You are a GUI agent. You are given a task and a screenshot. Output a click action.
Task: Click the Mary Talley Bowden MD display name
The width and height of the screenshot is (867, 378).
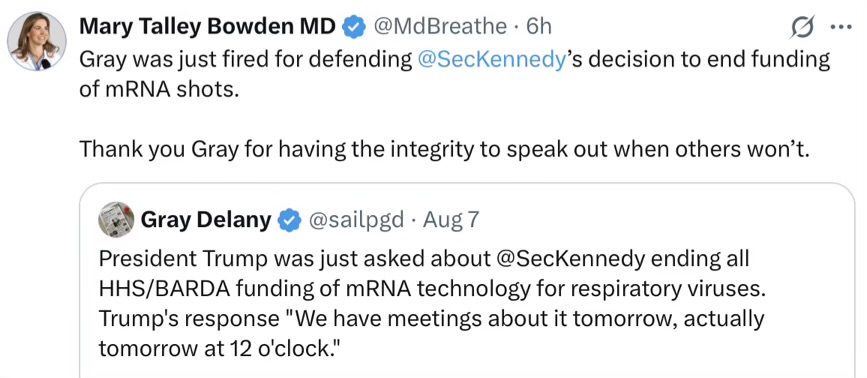click(208, 26)
